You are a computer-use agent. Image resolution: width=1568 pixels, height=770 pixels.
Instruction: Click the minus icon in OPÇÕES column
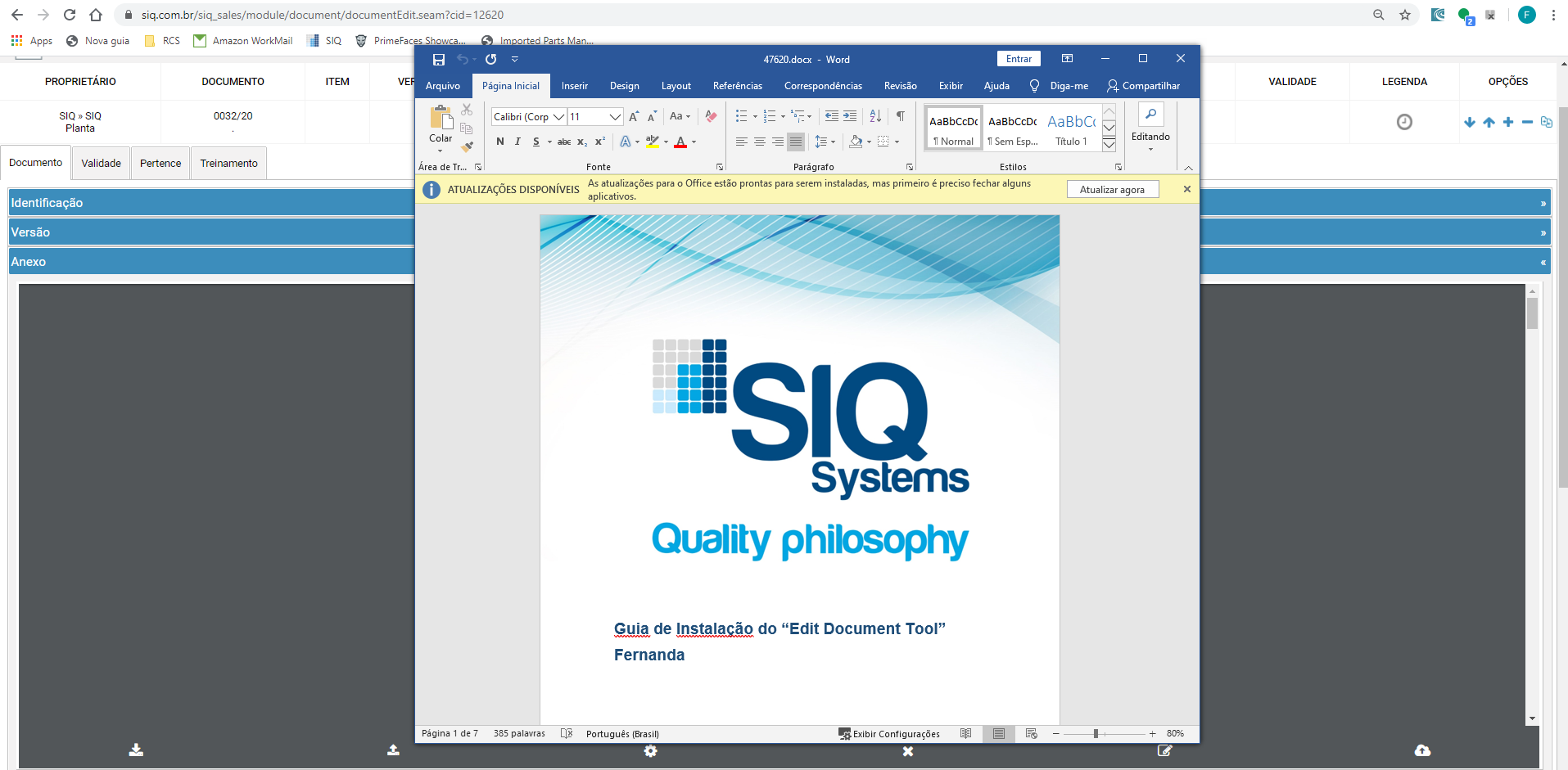tap(1527, 123)
